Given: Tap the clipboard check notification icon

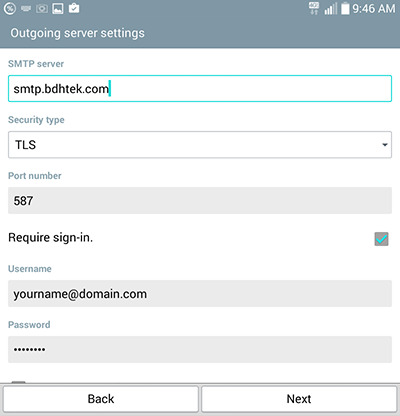Looking at the screenshot, I should (x=74, y=8).
